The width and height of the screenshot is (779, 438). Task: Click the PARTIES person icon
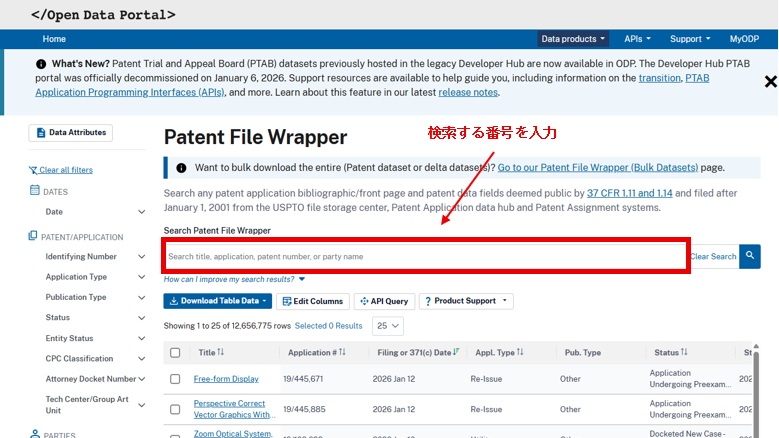coord(35,434)
